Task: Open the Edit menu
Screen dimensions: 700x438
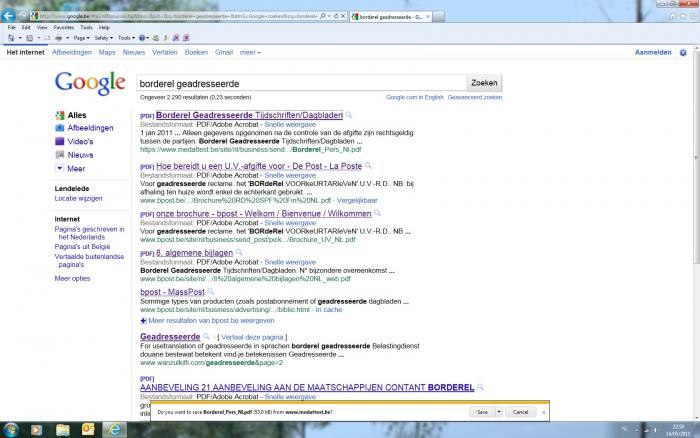Action: pyautogui.click(x=26, y=27)
